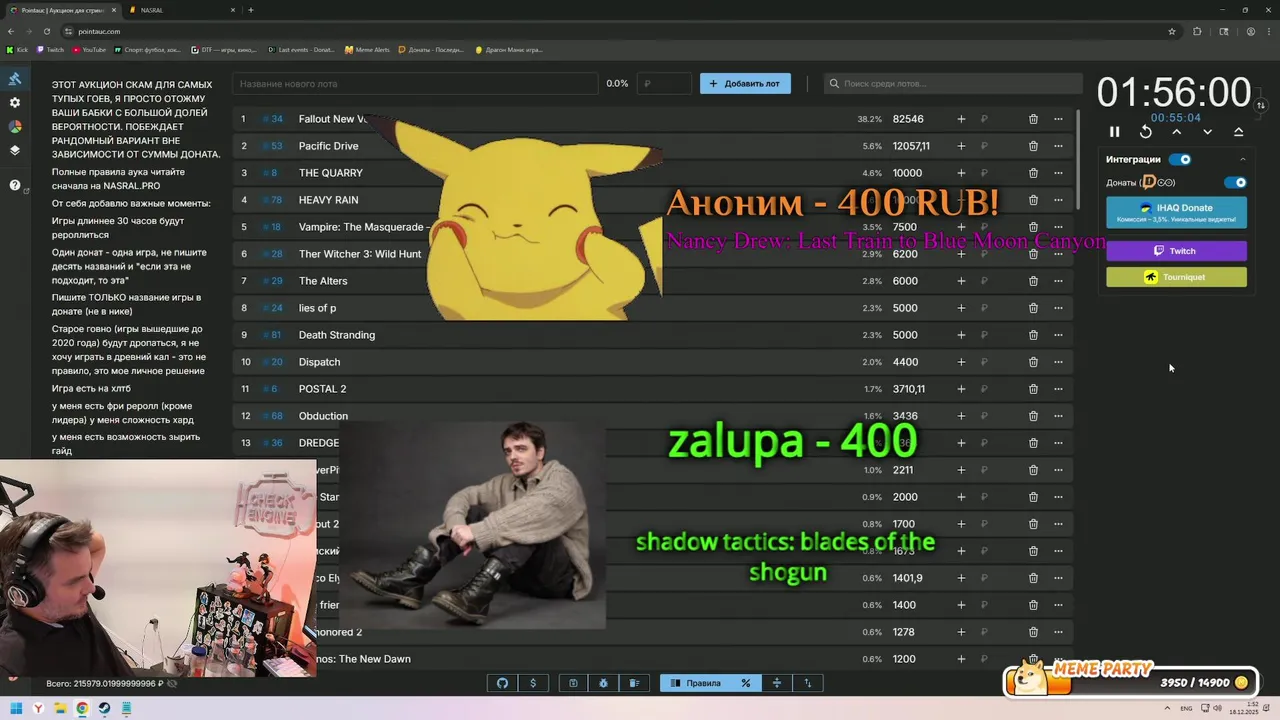Open a new browser tab
The width and height of the screenshot is (1280, 720).
click(x=250, y=10)
